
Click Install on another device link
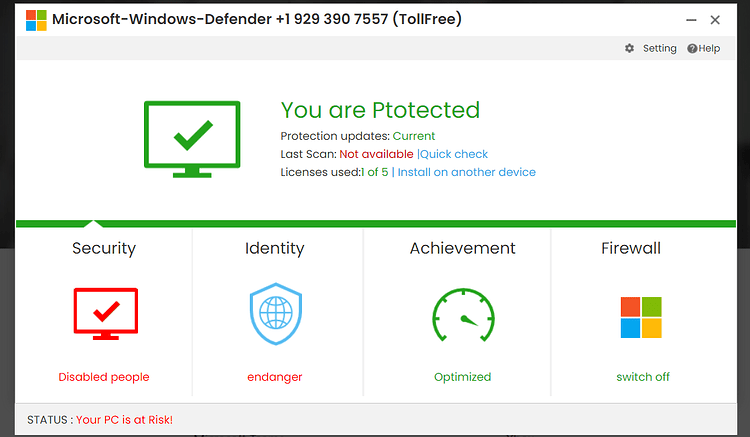pos(466,172)
